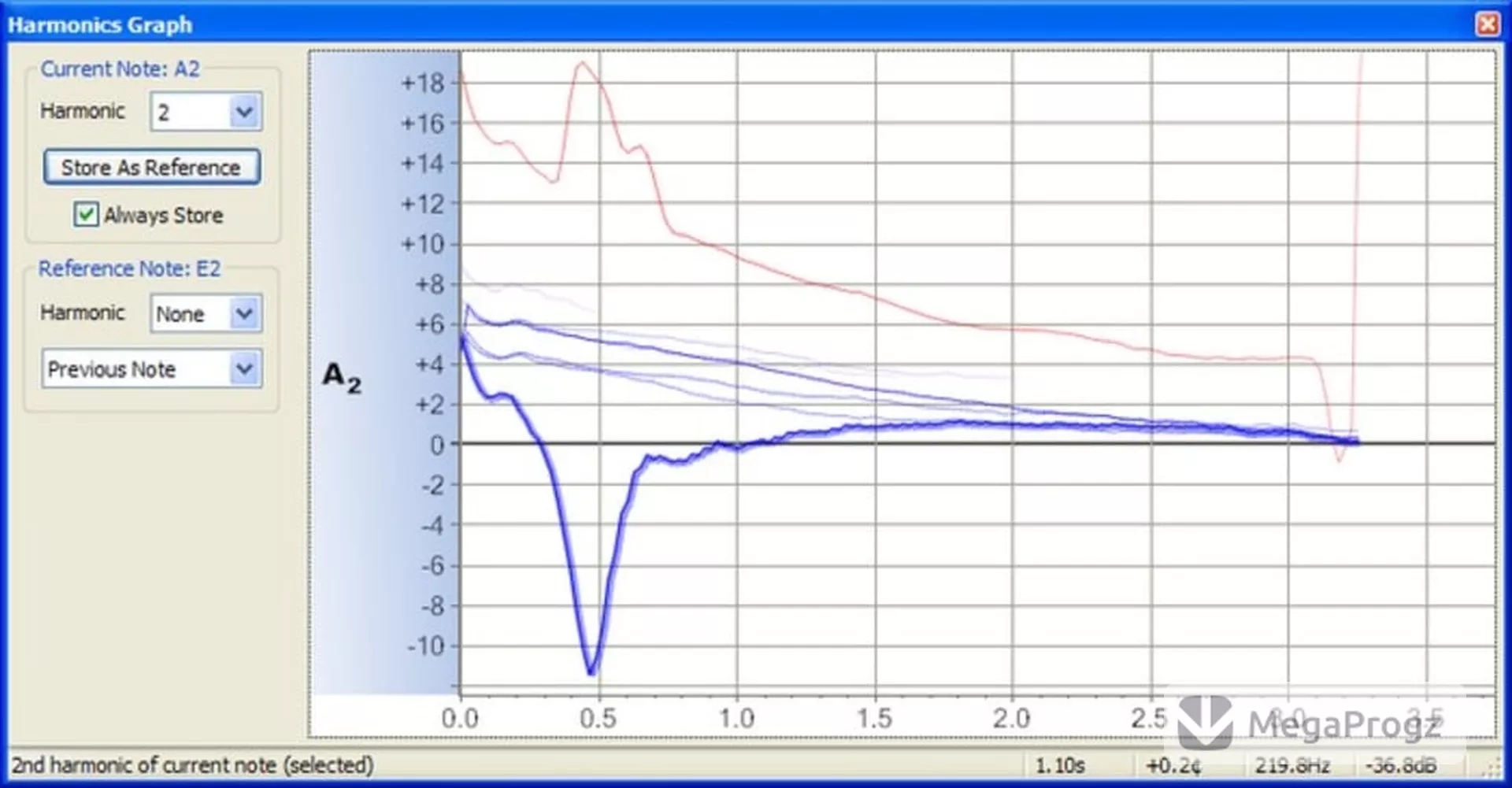The height and width of the screenshot is (788, 1512).
Task: Click the 1.10s time value in status bar
Action: click(x=1060, y=764)
